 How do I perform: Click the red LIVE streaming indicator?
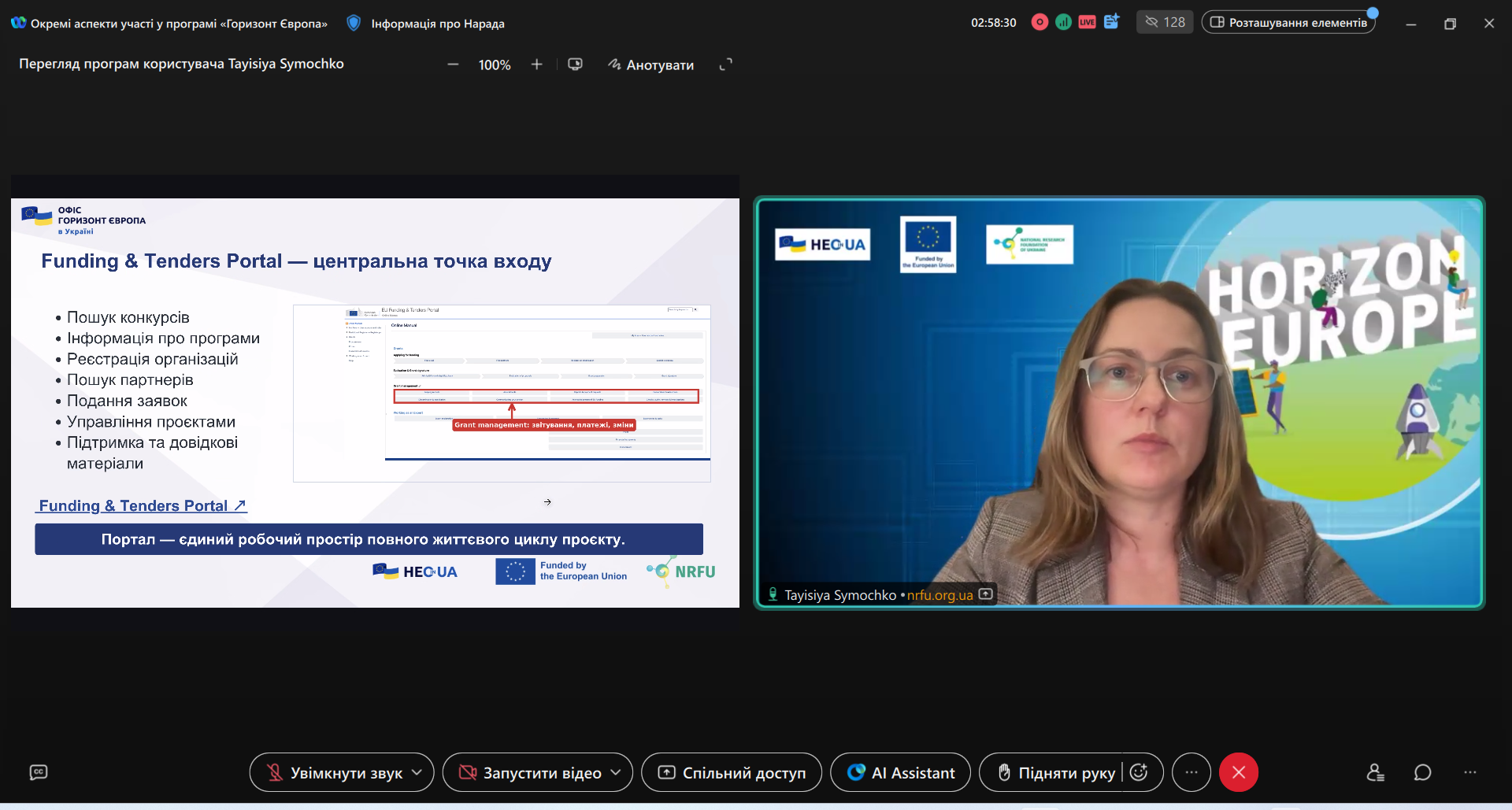coord(1087,22)
